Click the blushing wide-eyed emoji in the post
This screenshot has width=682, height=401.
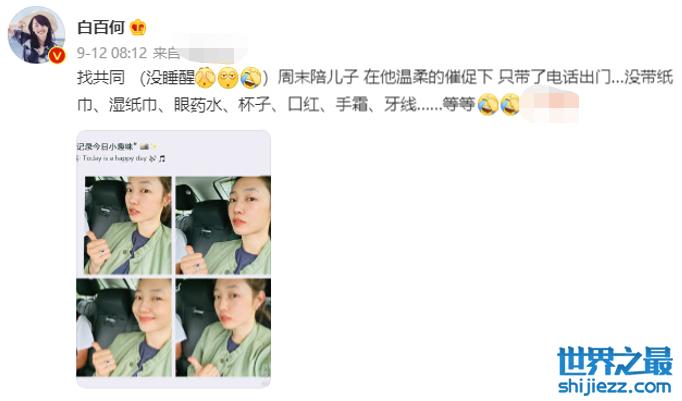click(228, 78)
